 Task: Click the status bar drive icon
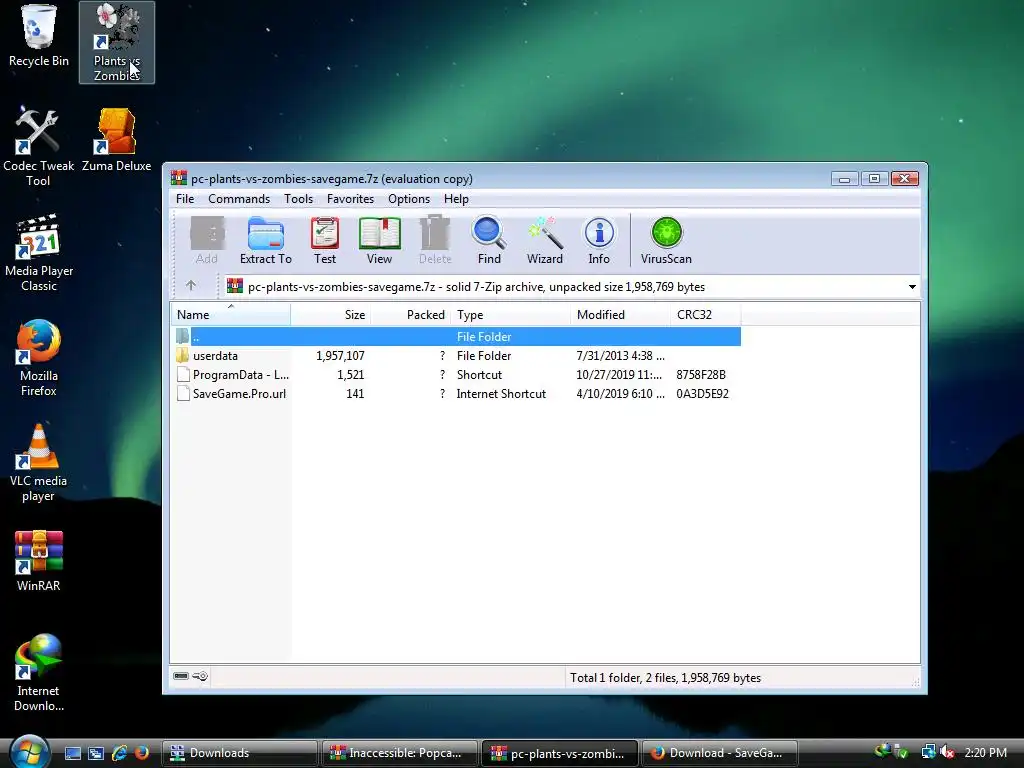tap(181, 676)
